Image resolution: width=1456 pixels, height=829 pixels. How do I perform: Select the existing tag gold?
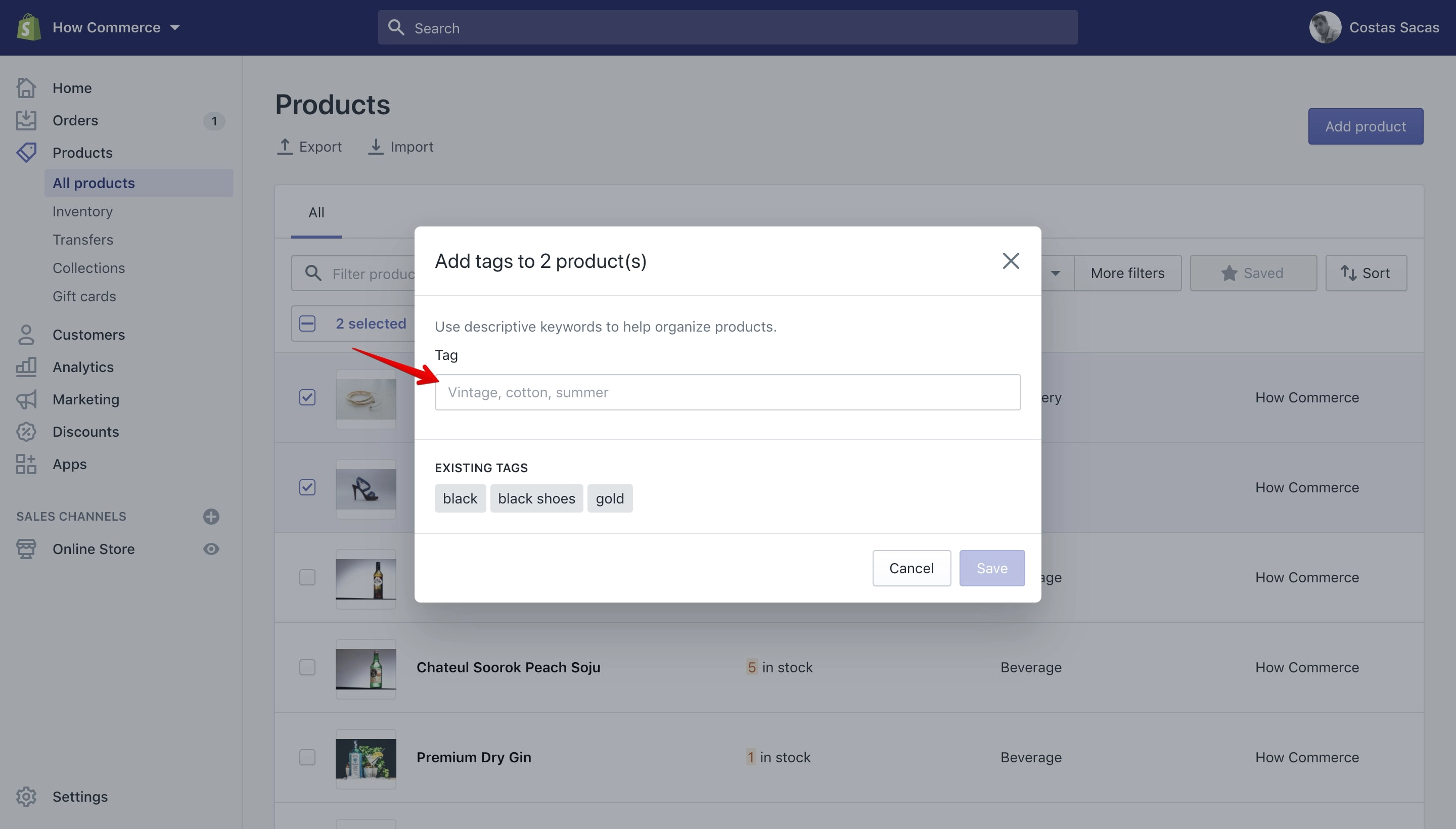point(610,498)
